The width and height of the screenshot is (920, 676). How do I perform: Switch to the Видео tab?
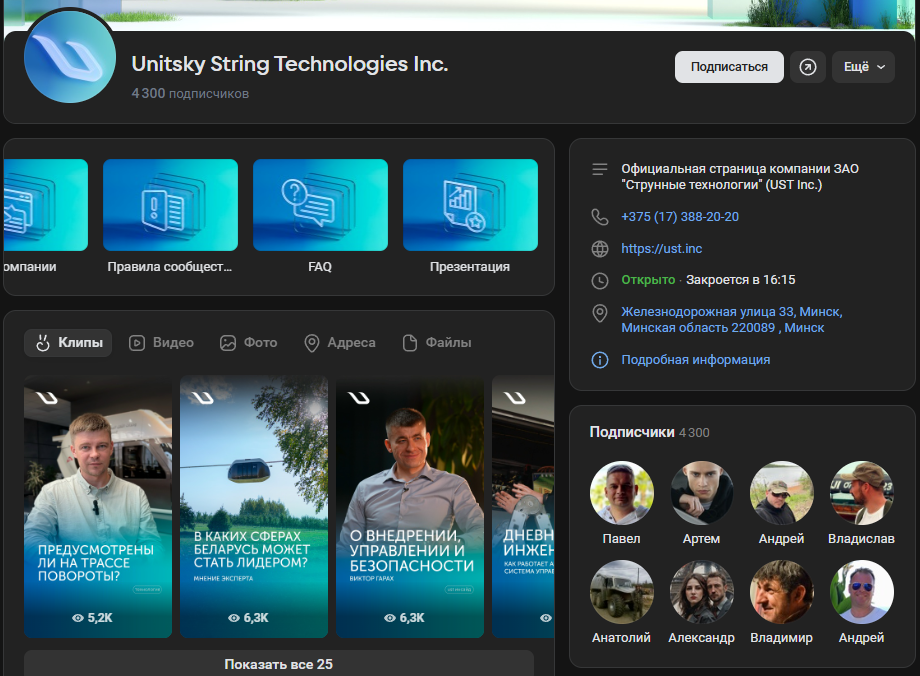161,343
